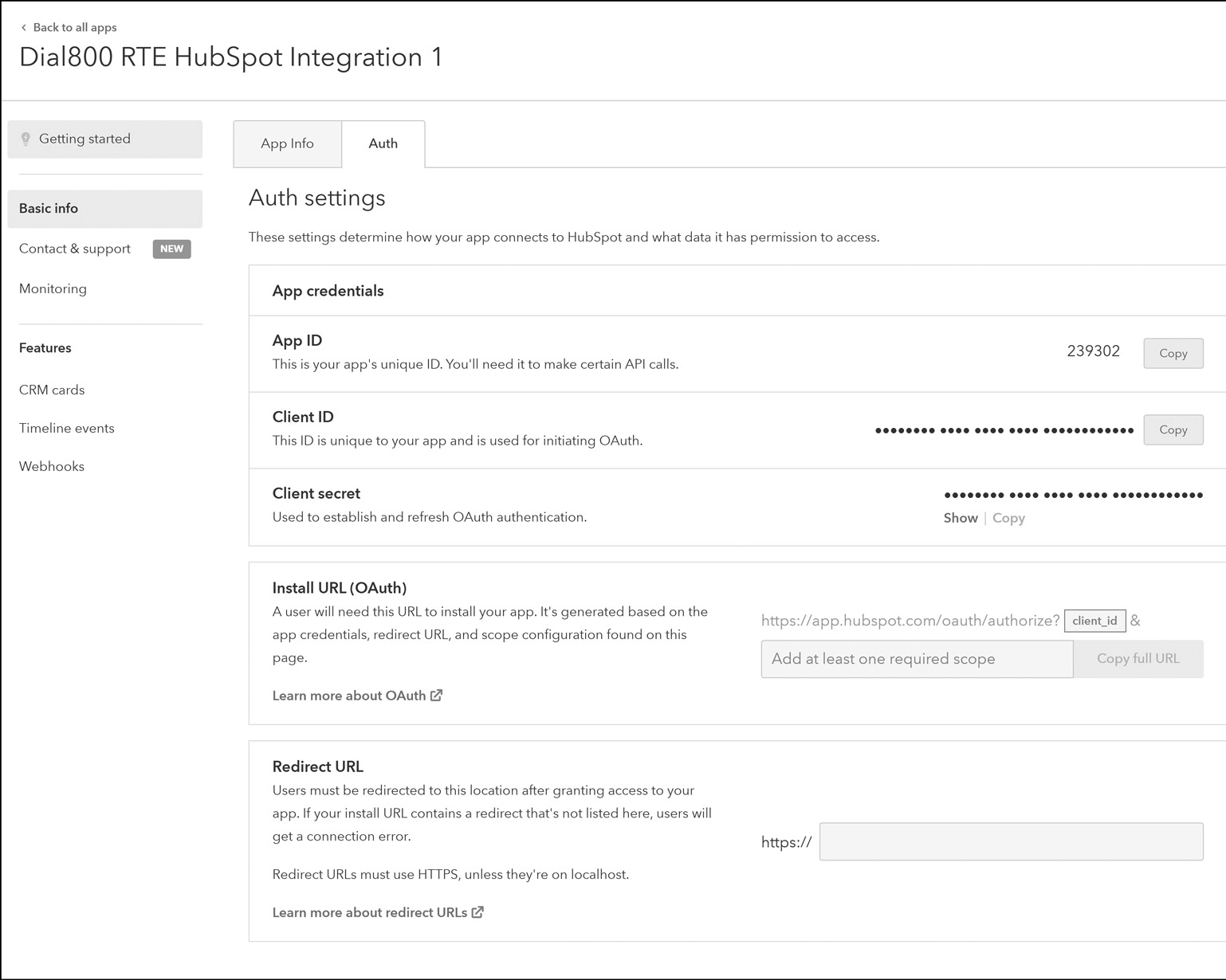Open Contact & support settings
Viewport: 1226px width, 980px height.
[x=74, y=249]
